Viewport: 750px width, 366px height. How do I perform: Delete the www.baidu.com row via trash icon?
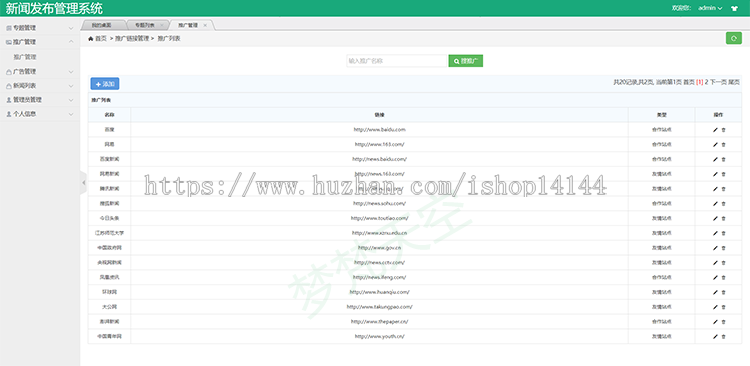[723, 130]
